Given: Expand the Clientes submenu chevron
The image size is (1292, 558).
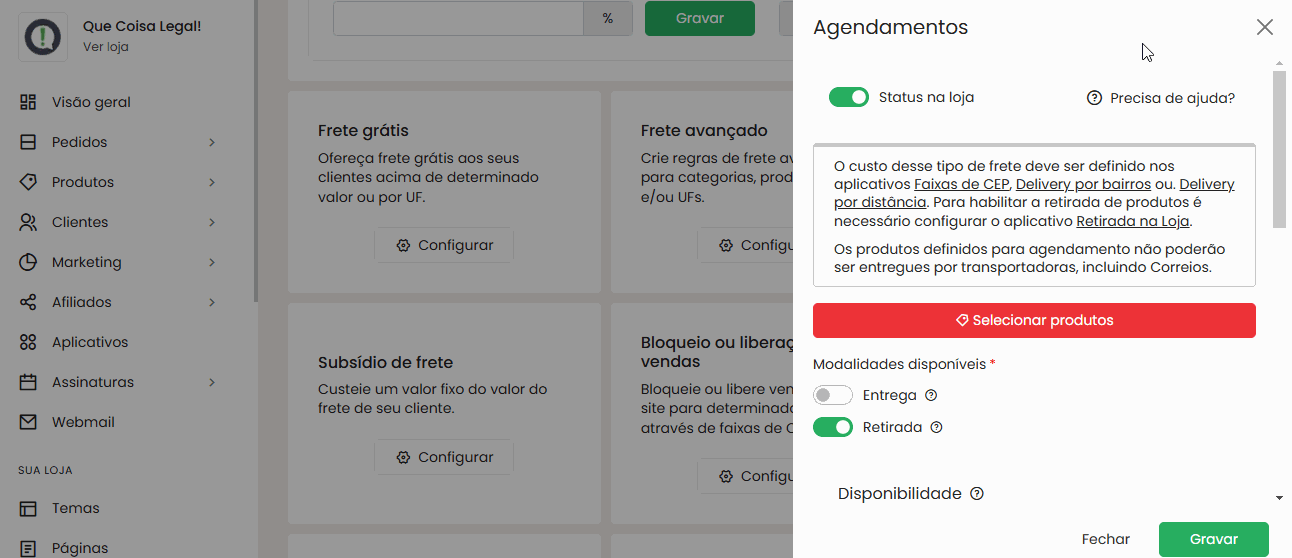Looking at the screenshot, I should (x=212, y=222).
